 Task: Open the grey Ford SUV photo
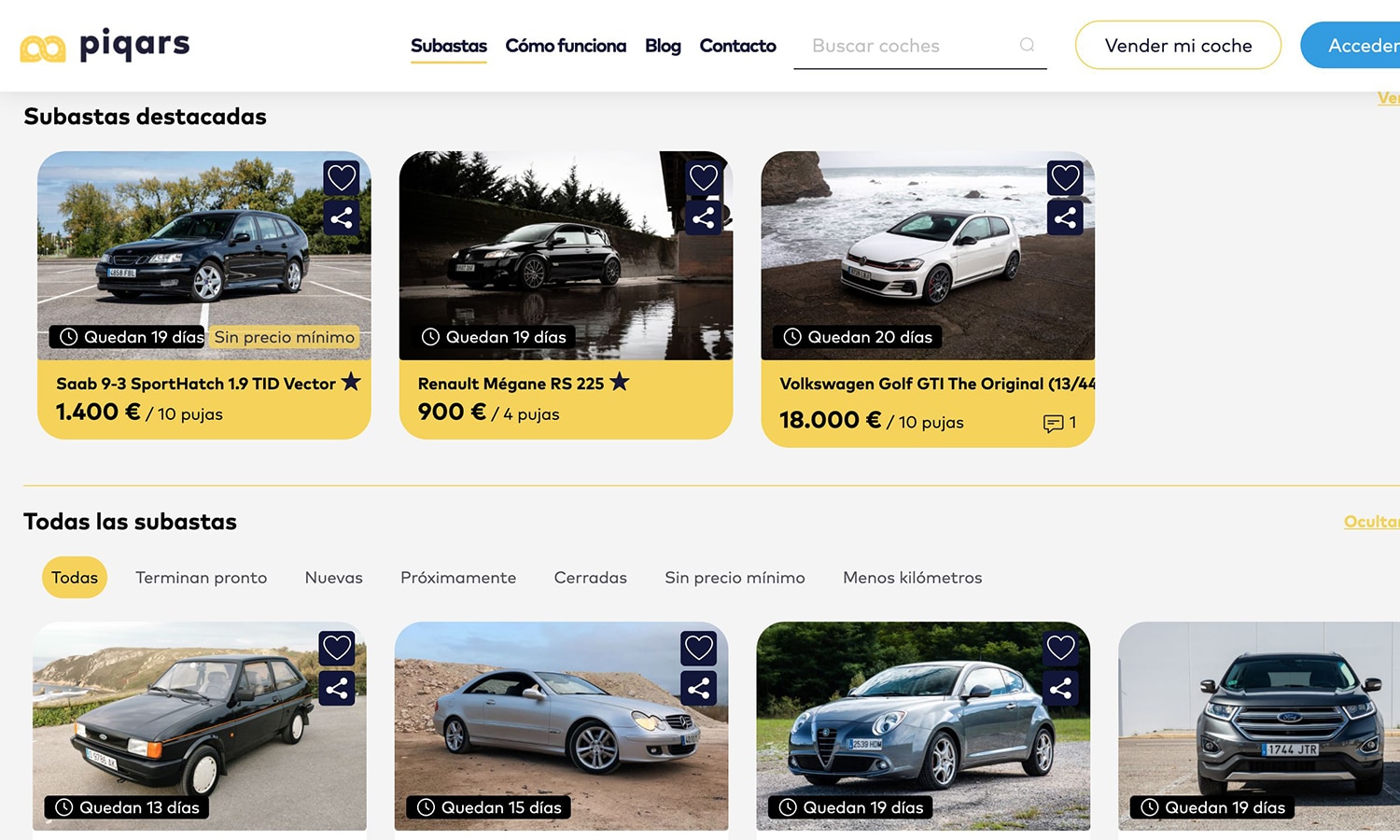[x=1259, y=726]
